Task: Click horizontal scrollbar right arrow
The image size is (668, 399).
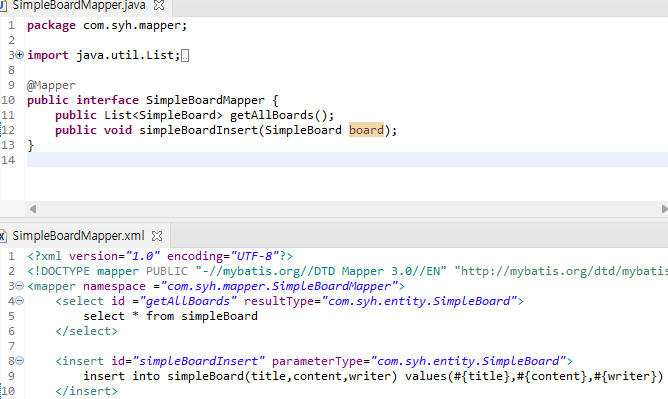Action: [x=664, y=209]
